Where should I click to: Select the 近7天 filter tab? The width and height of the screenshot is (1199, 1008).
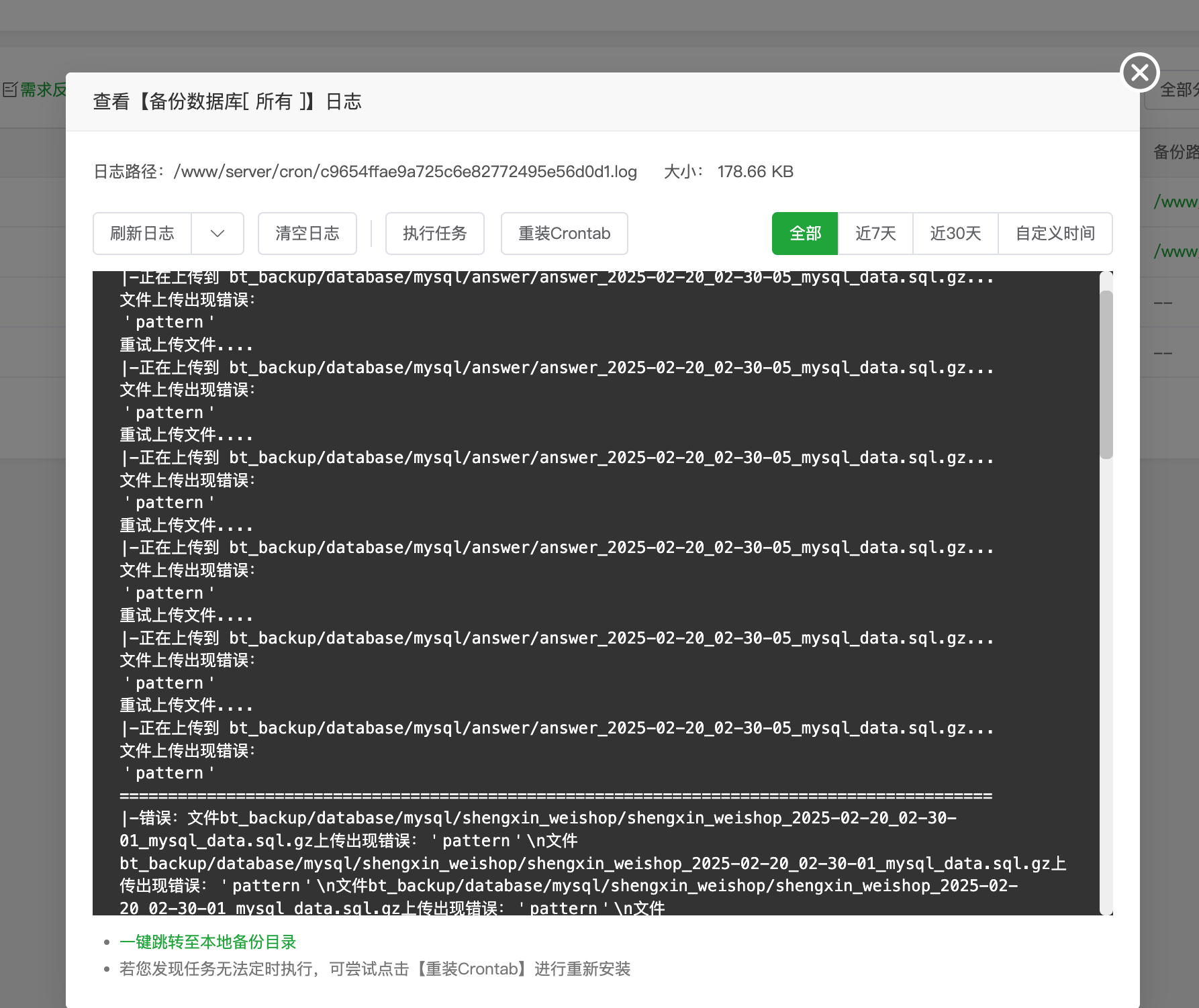point(875,234)
